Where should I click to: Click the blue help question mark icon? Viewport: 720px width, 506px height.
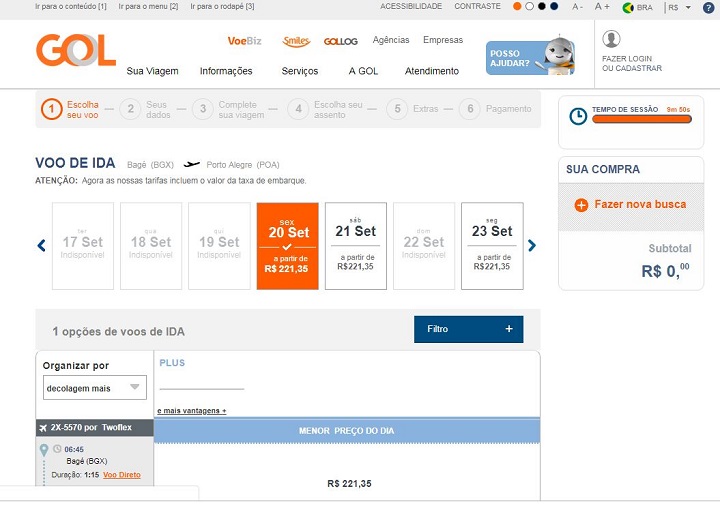[709, 7]
